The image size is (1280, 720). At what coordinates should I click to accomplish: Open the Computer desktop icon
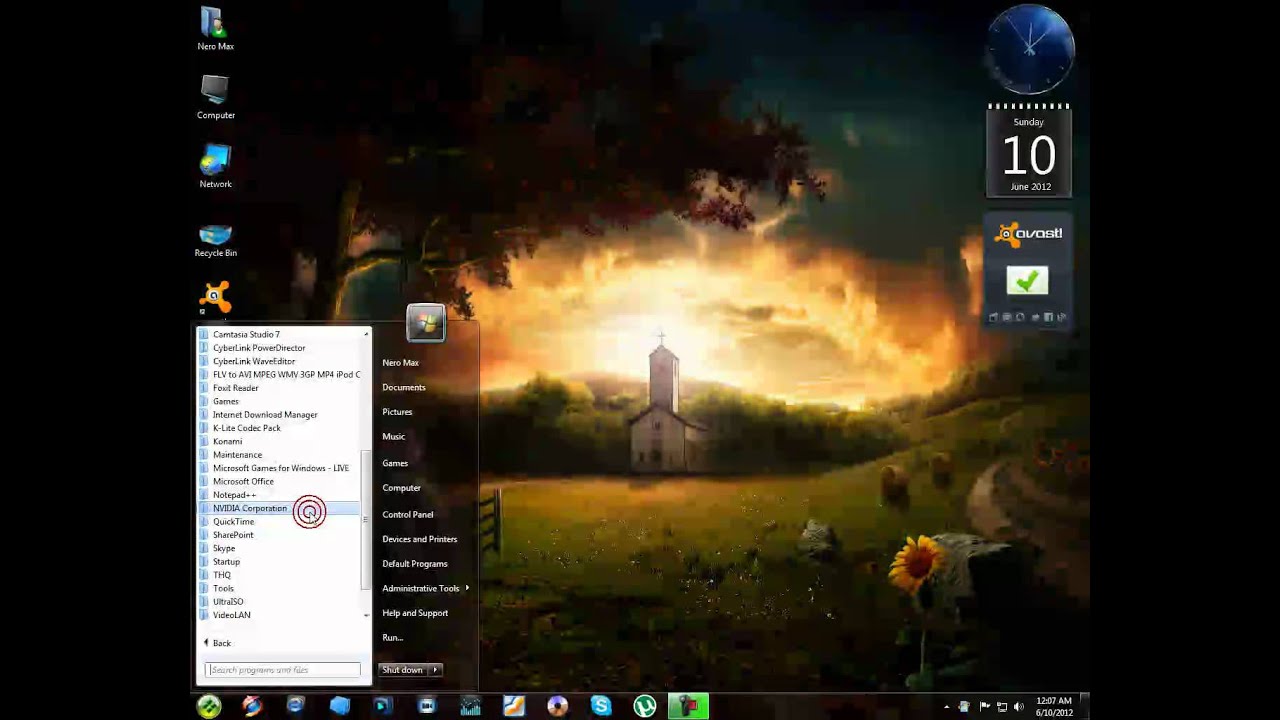tap(215, 98)
